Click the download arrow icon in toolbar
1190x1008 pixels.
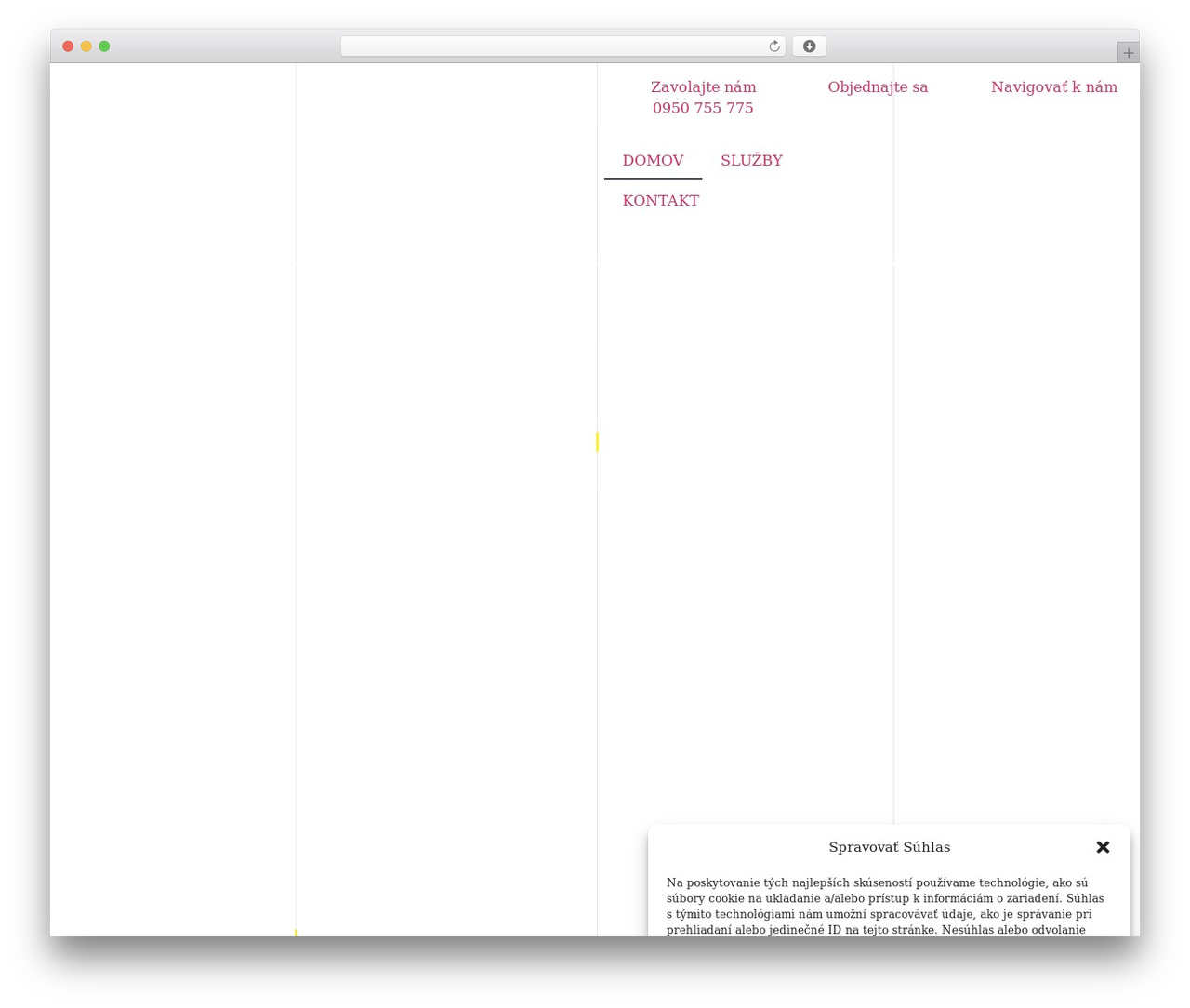[x=809, y=46]
